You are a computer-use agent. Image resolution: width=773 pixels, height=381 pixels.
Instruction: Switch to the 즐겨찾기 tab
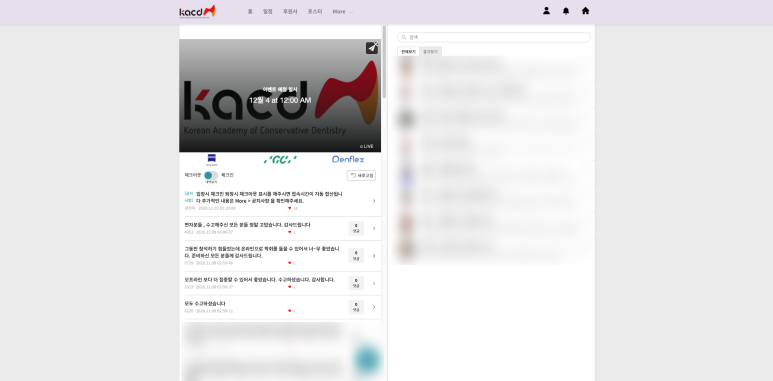click(430, 51)
